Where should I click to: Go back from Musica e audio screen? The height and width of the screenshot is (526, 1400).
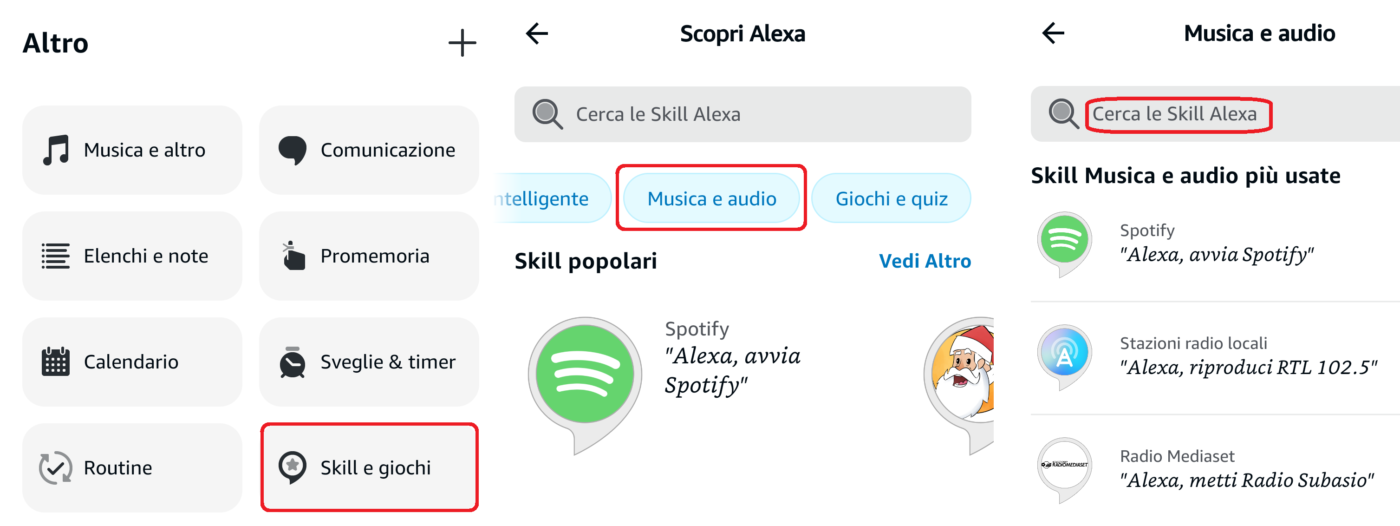[x=1053, y=34]
